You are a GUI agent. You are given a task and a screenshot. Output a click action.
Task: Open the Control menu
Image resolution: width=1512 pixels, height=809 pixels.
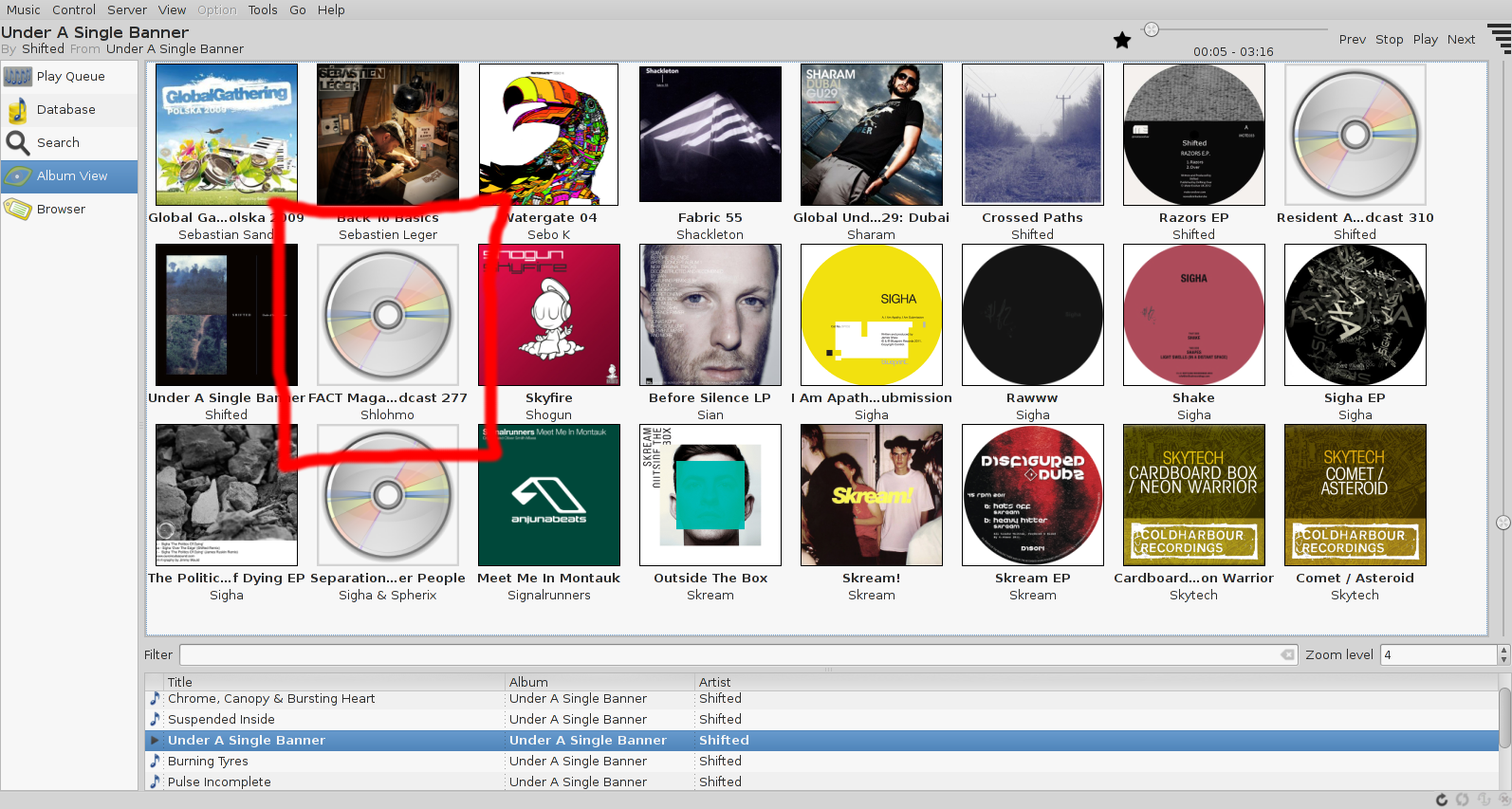coord(74,9)
